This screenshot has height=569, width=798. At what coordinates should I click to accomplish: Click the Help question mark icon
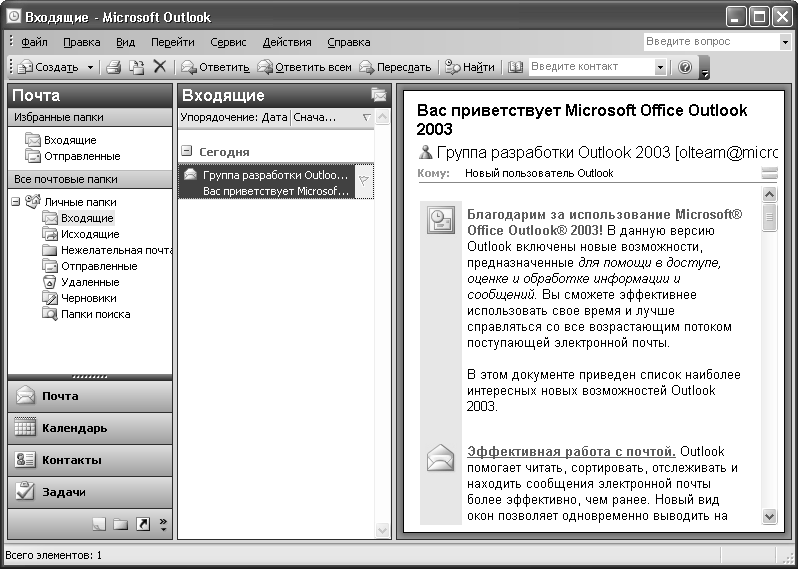click(x=686, y=67)
